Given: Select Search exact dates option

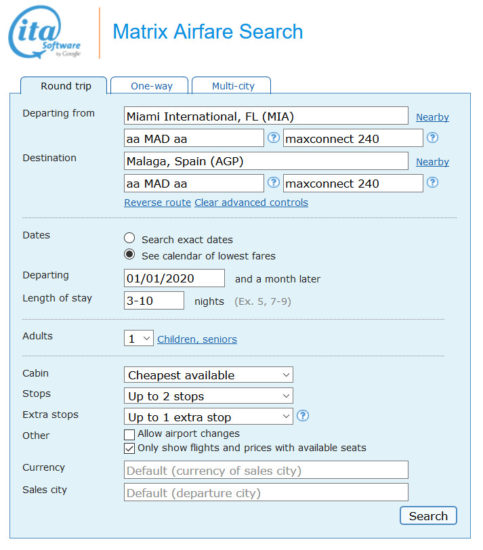Looking at the screenshot, I should (x=129, y=238).
